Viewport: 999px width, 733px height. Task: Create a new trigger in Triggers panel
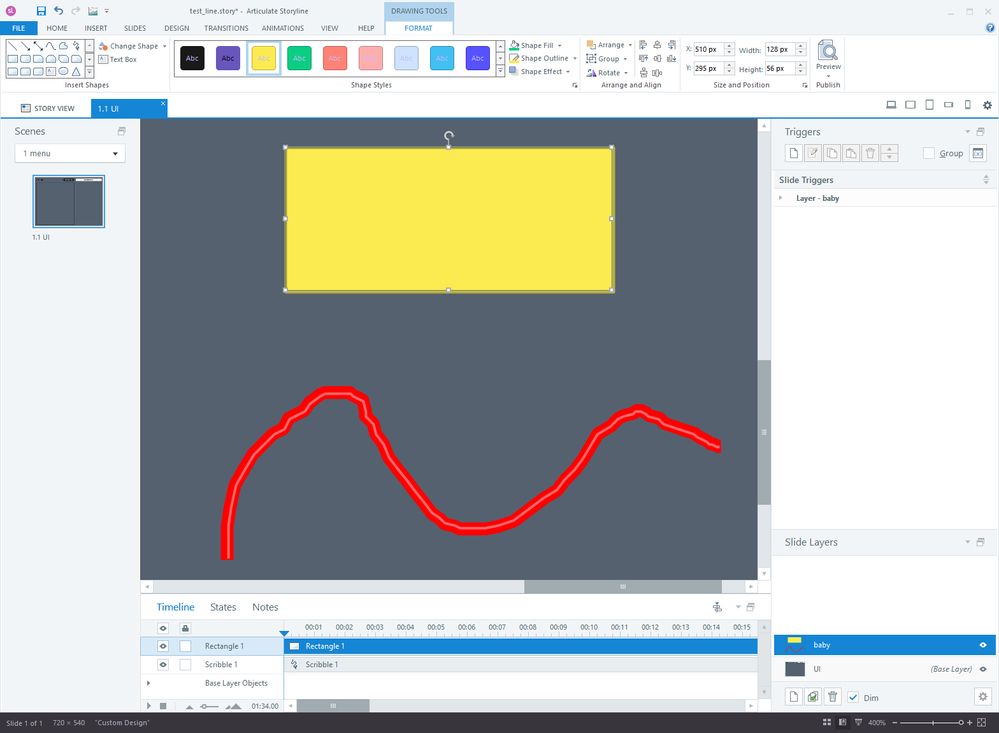tap(793, 153)
